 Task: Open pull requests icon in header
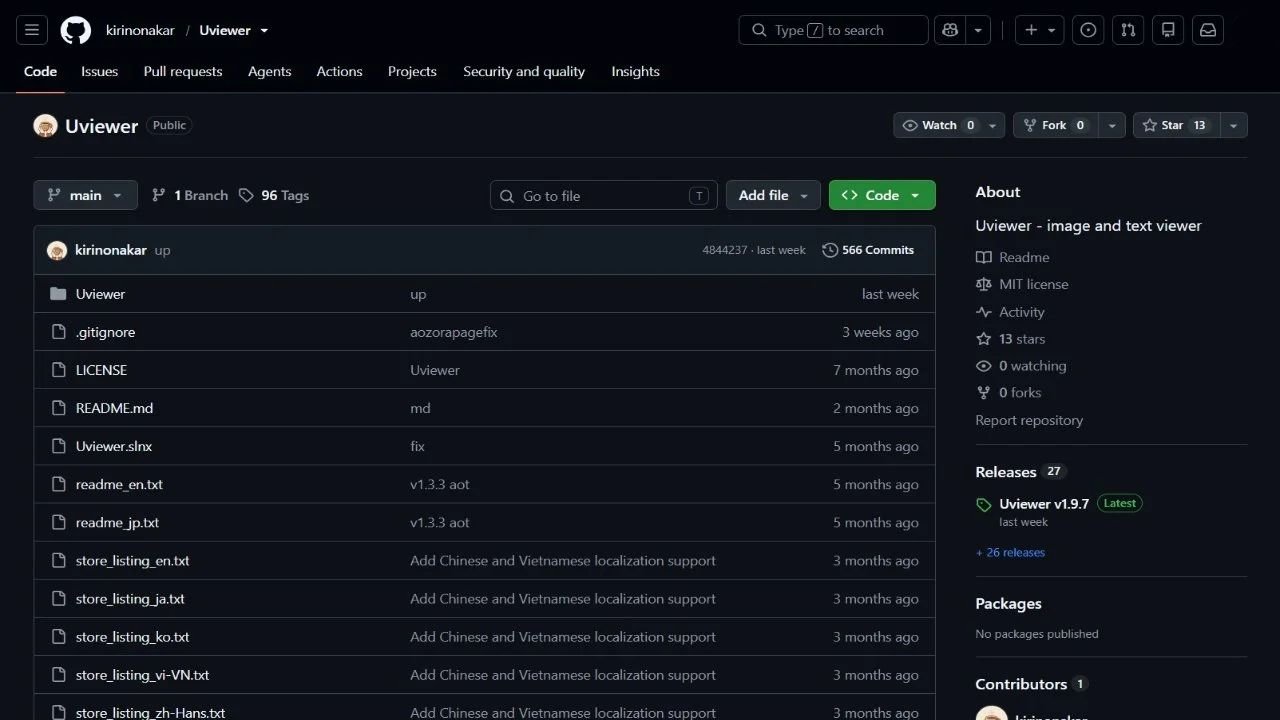[1128, 30]
